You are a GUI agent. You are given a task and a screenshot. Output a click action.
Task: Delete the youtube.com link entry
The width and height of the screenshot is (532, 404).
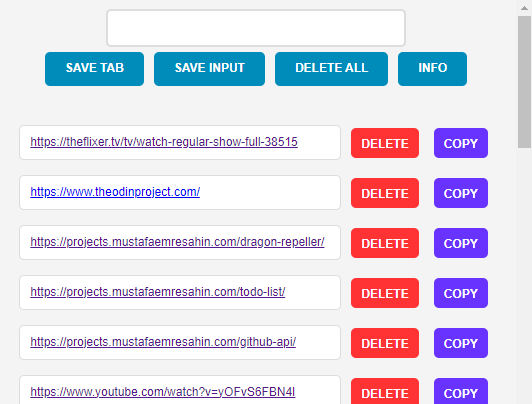385,391
